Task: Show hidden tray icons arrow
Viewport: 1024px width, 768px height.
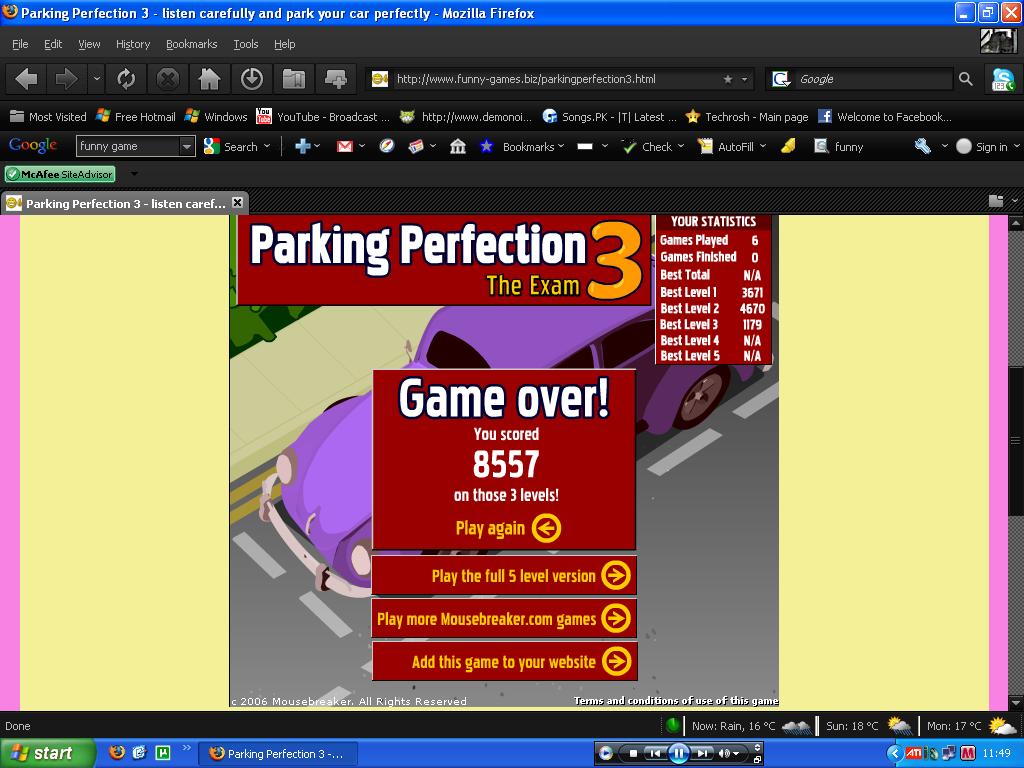Action: point(894,753)
